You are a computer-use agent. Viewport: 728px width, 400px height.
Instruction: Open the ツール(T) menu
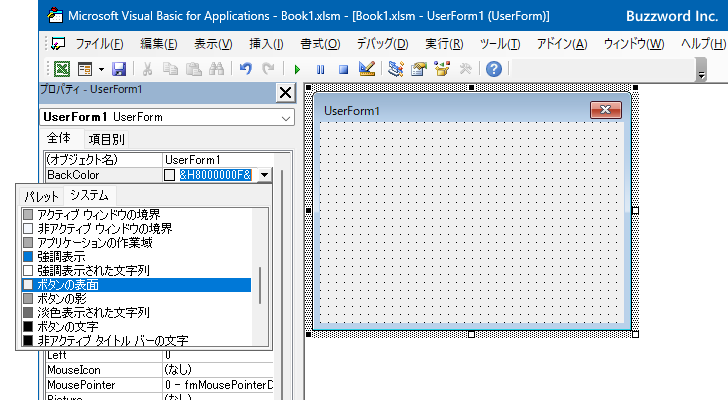coord(500,44)
